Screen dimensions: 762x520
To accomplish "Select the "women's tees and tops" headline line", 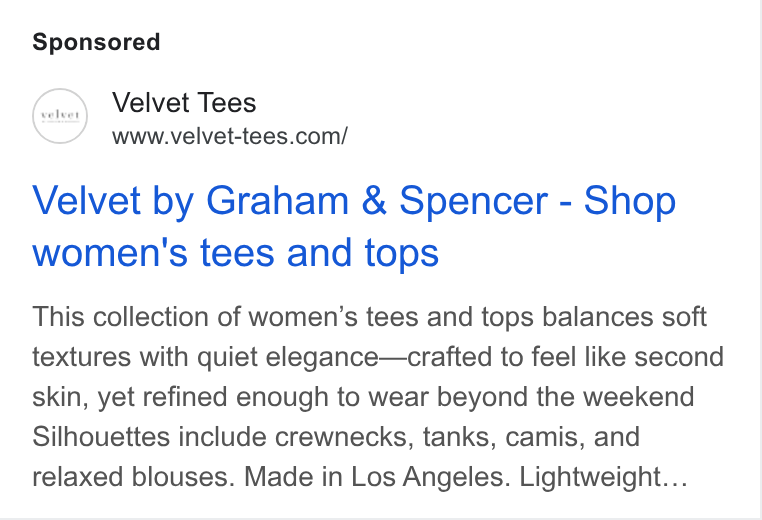I will click(235, 253).
